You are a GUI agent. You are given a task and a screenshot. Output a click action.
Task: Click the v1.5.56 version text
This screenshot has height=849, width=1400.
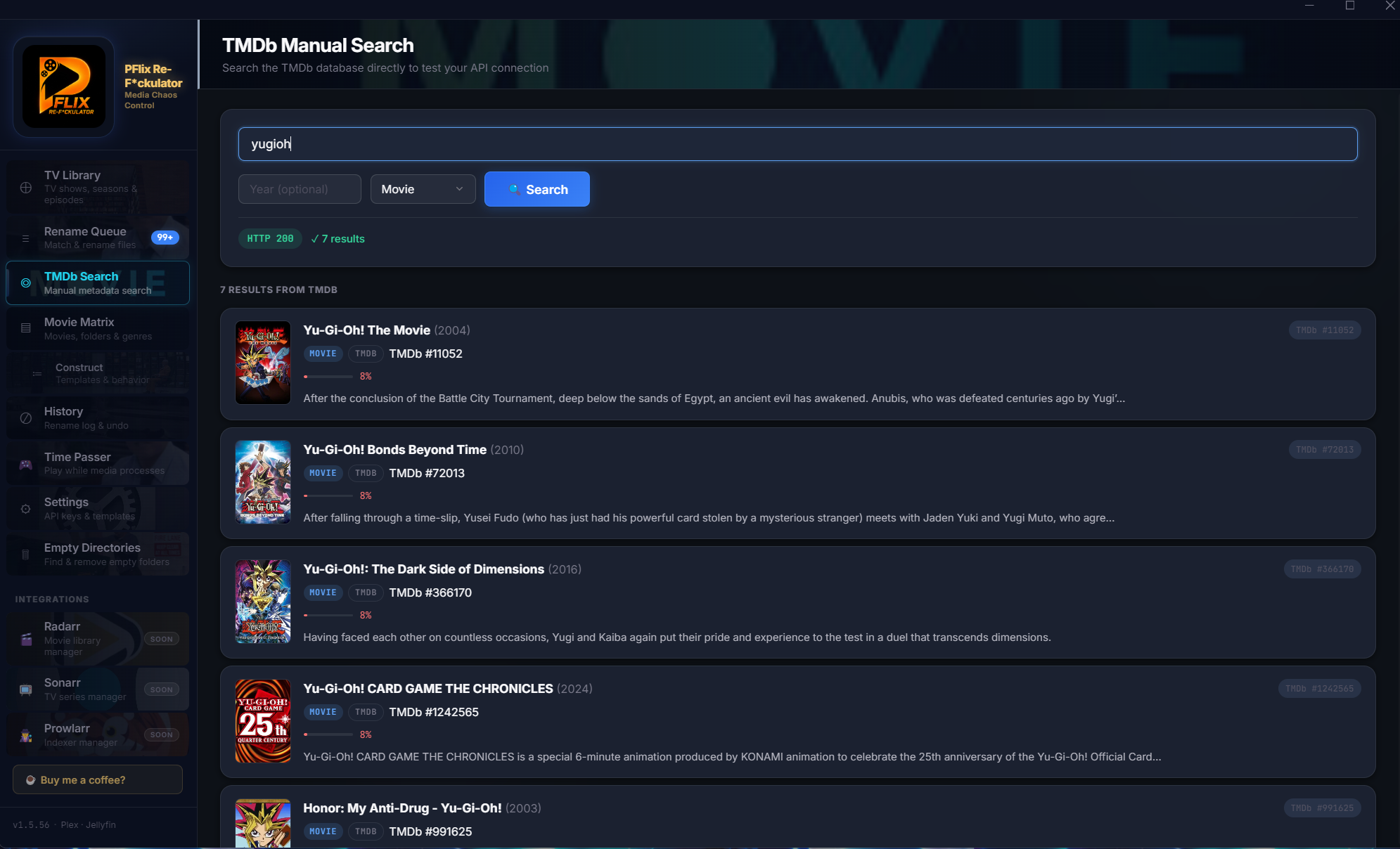pos(31,825)
